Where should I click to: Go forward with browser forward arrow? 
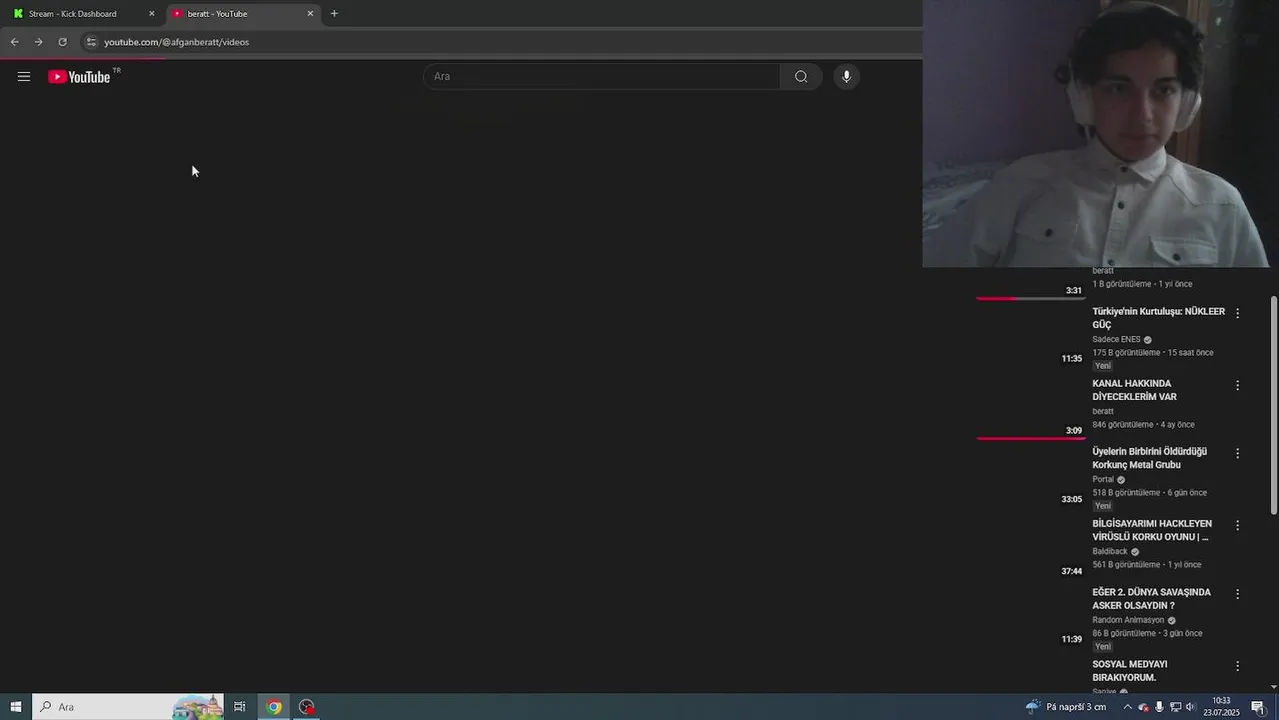[38, 42]
